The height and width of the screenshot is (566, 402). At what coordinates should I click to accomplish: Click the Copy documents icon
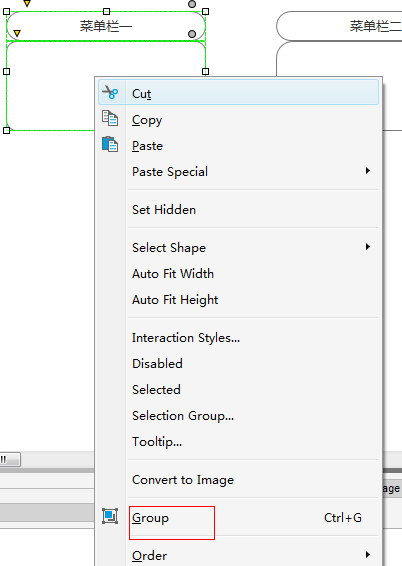point(110,118)
